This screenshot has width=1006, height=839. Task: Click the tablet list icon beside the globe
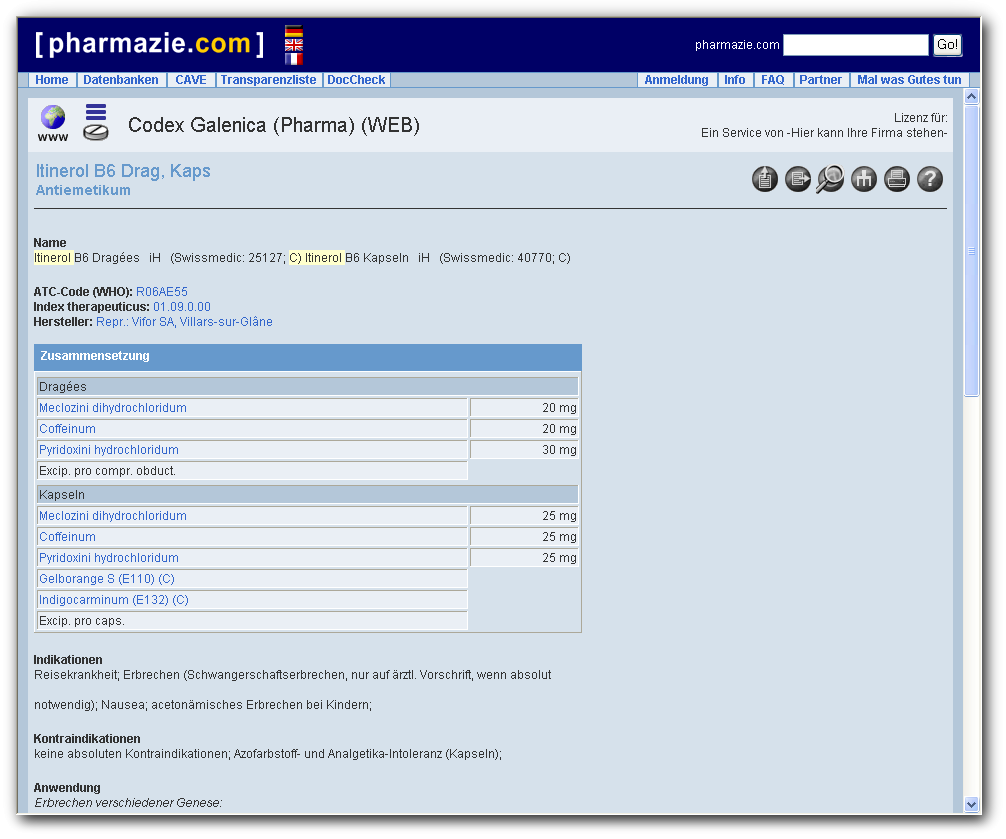coord(95,122)
